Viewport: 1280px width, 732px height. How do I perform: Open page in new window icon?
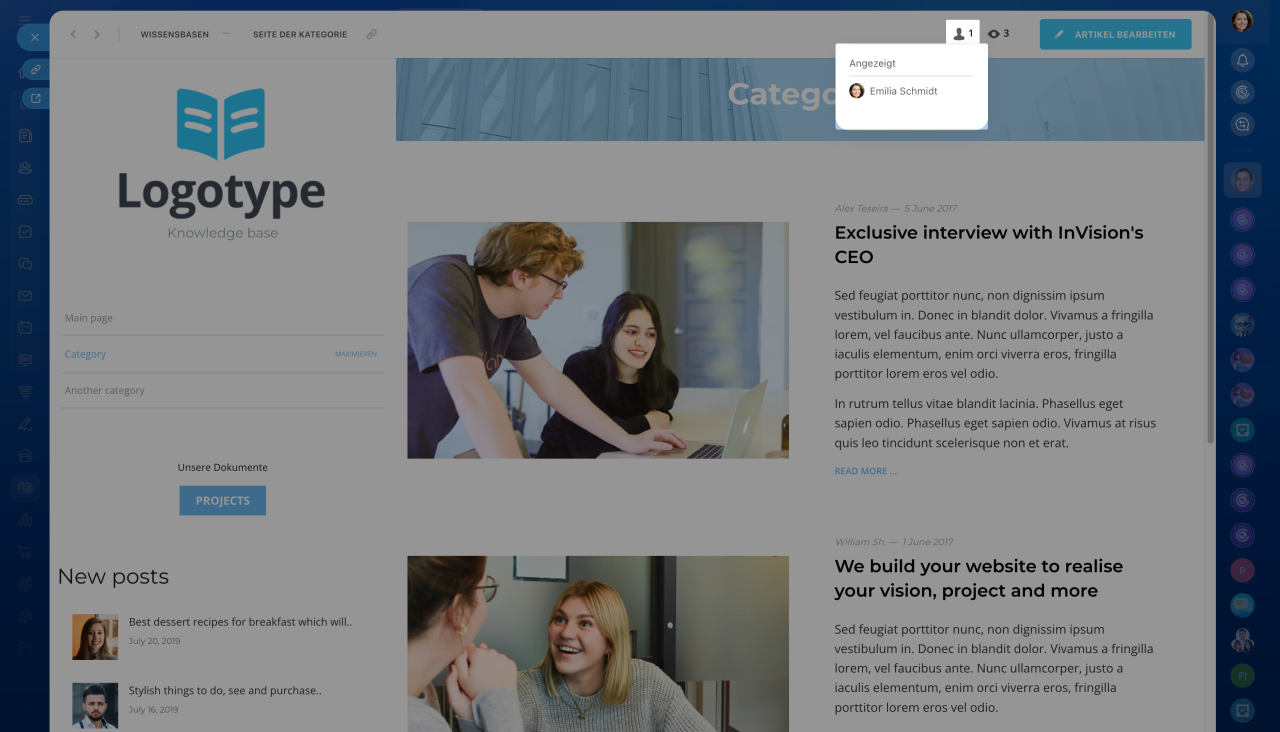pos(35,98)
